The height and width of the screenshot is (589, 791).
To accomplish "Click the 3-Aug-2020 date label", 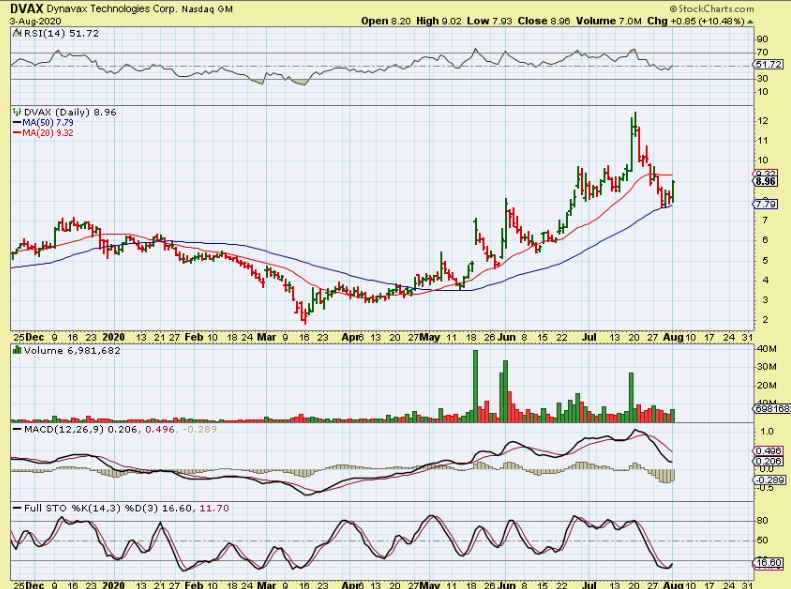I will [x=36, y=21].
